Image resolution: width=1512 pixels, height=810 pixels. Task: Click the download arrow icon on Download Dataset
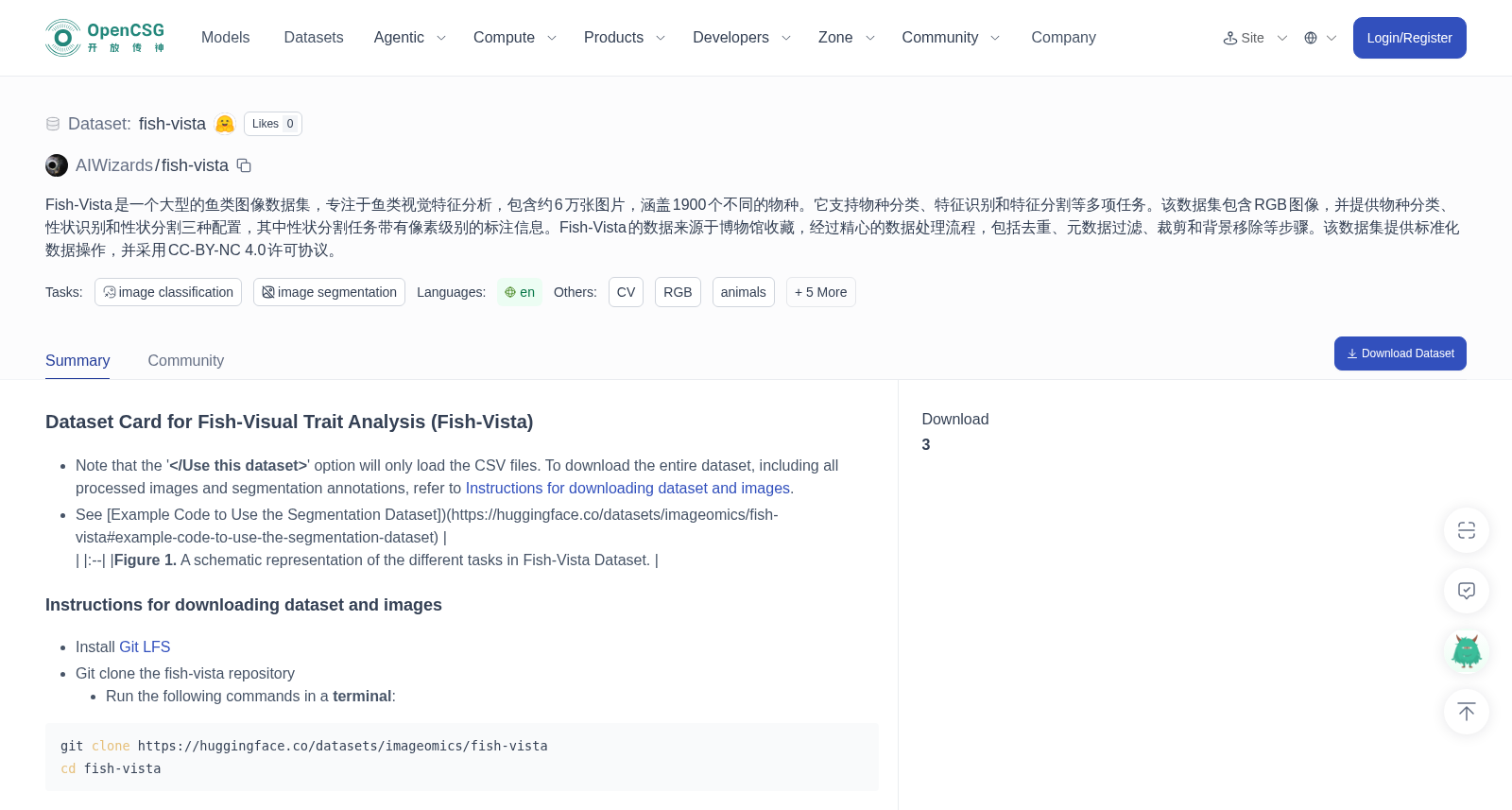(x=1352, y=353)
